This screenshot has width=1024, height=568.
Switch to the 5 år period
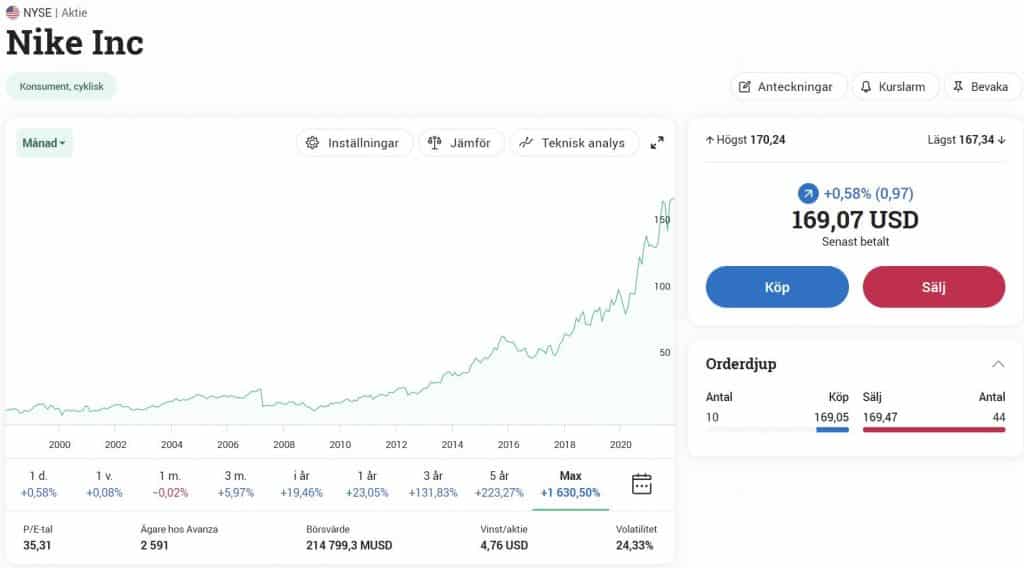pos(499,484)
